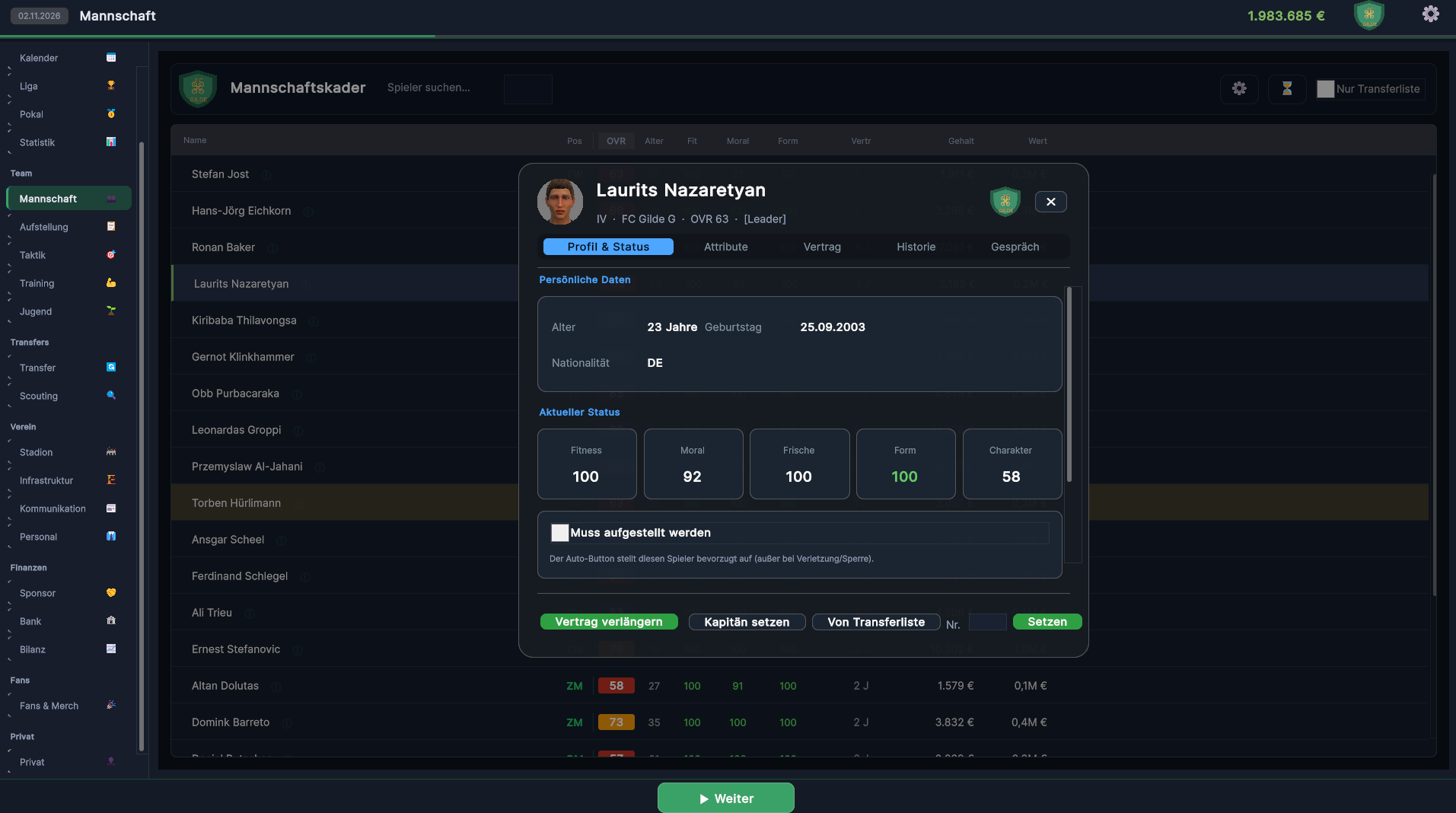This screenshot has width=1456, height=813.
Task: Open the Stadion icon in sidebar
Action: pos(111,452)
